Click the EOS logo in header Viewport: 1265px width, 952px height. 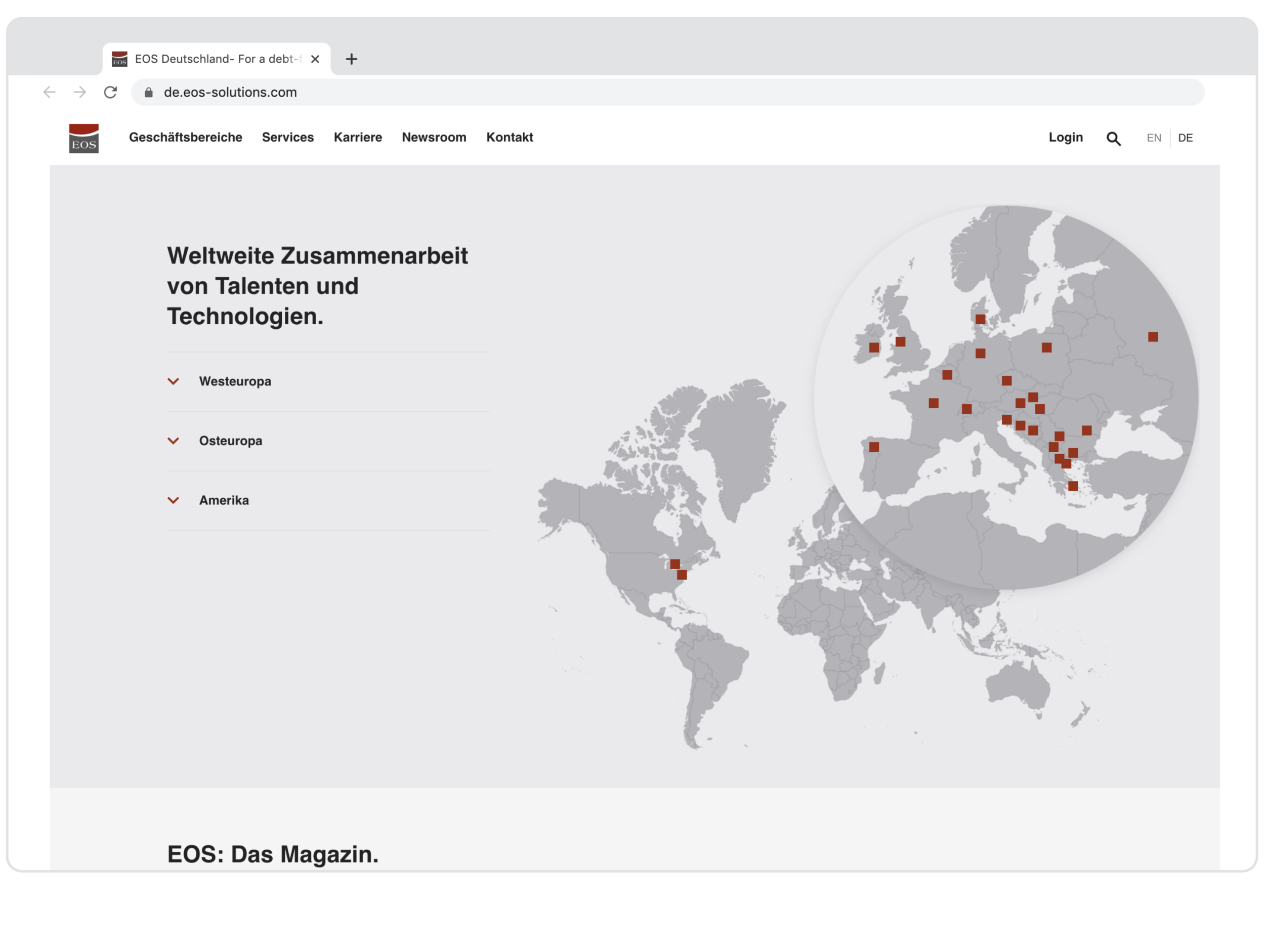point(83,139)
